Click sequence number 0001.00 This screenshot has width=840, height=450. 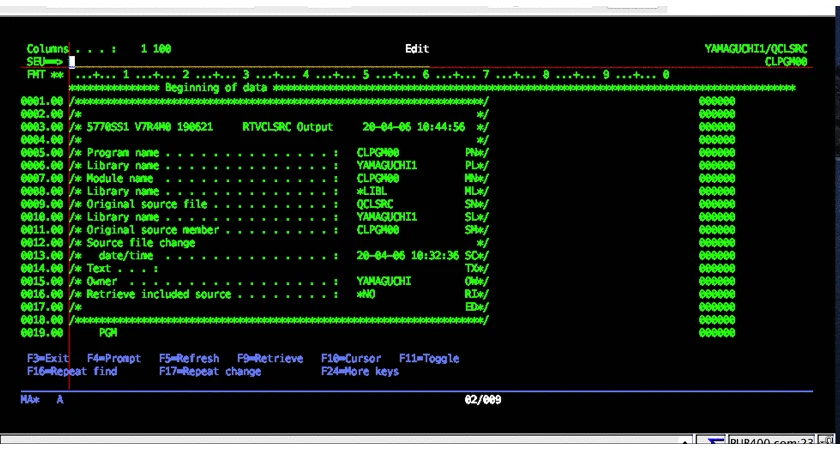42,101
